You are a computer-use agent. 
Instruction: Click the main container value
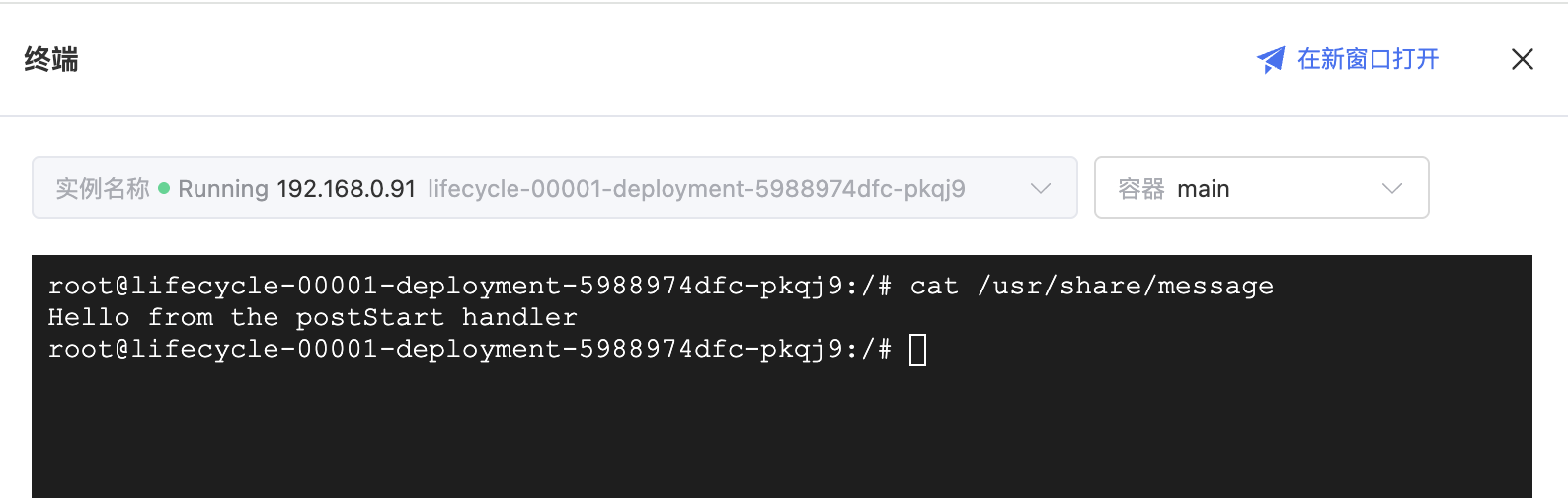pyautogui.click(x=1203, y=189)
